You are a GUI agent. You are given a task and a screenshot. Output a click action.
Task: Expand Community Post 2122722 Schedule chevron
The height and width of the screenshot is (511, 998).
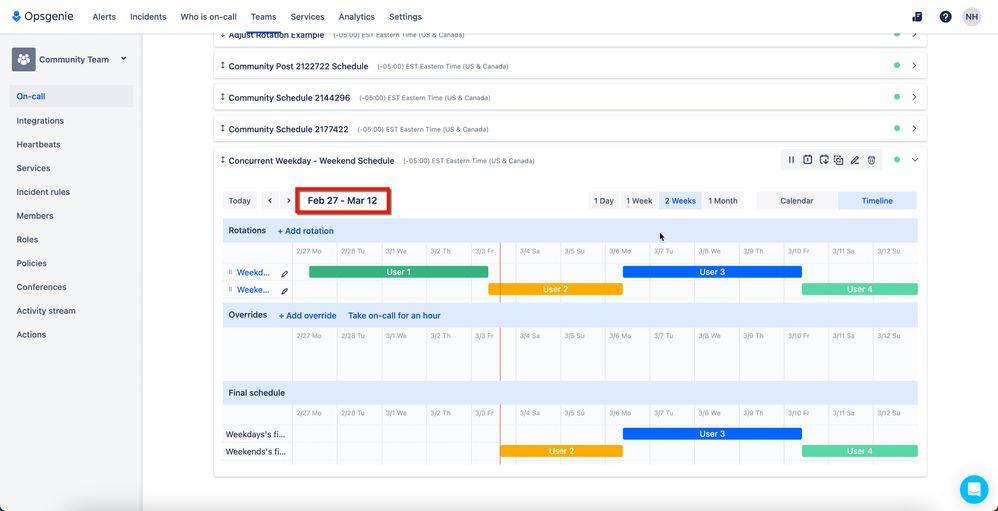[x=915, y=65]
